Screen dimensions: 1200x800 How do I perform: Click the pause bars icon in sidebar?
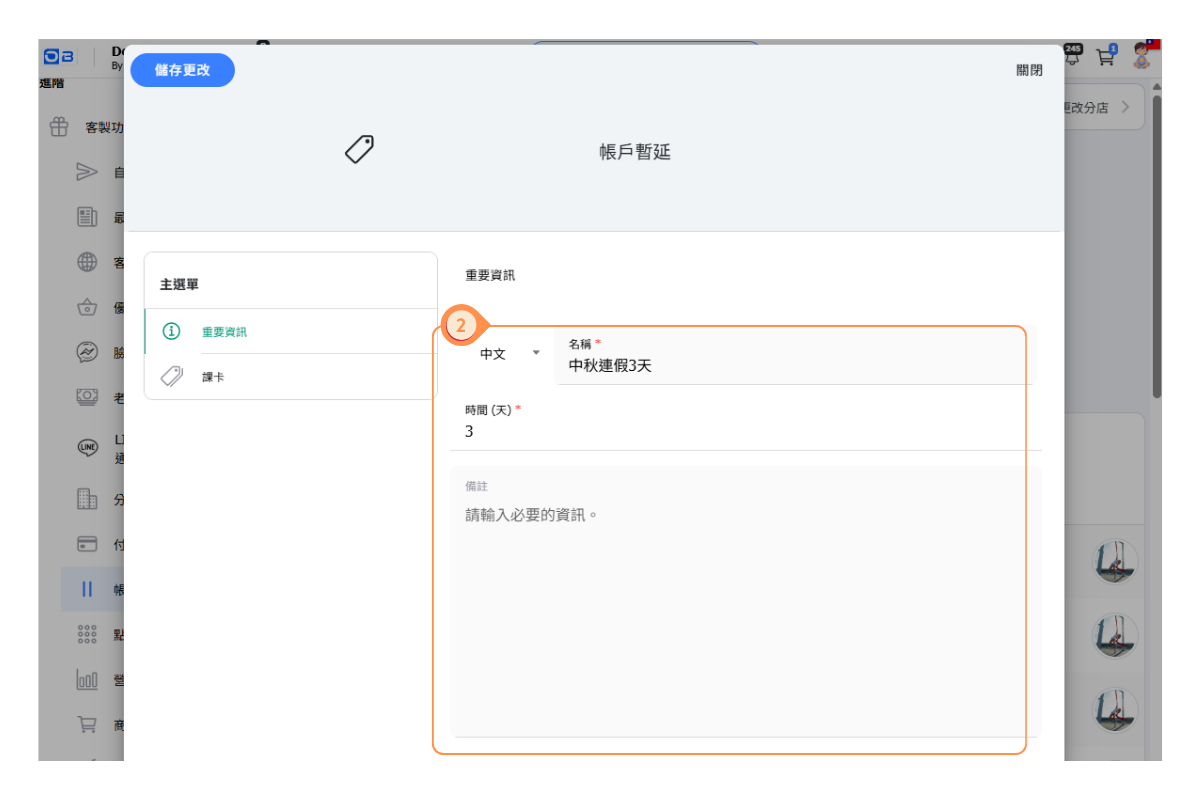87,589
